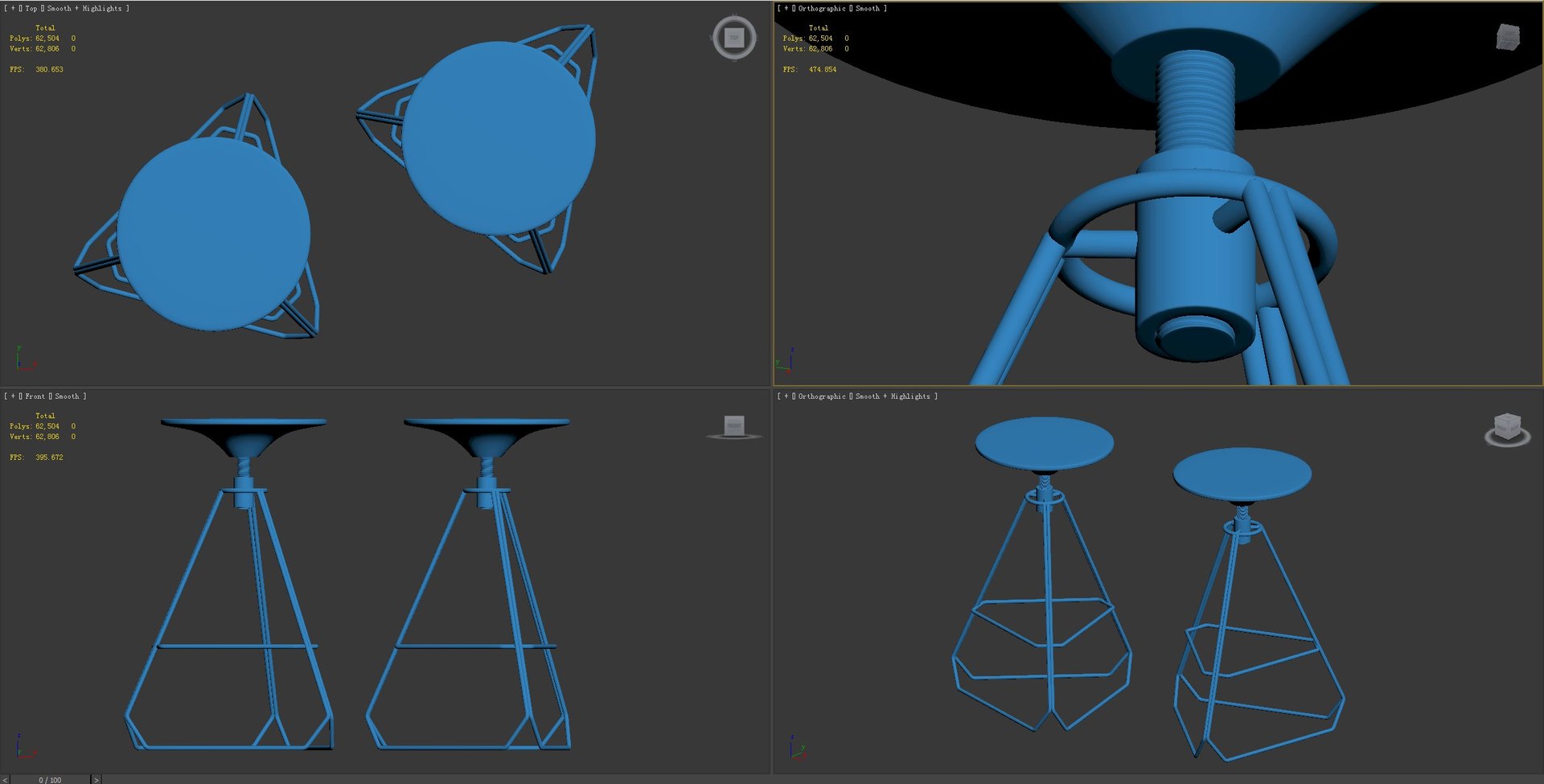Viewport: 1544px width, 784px height.
Task: Select the left stool seat in Top viewport
Action: 214,233
